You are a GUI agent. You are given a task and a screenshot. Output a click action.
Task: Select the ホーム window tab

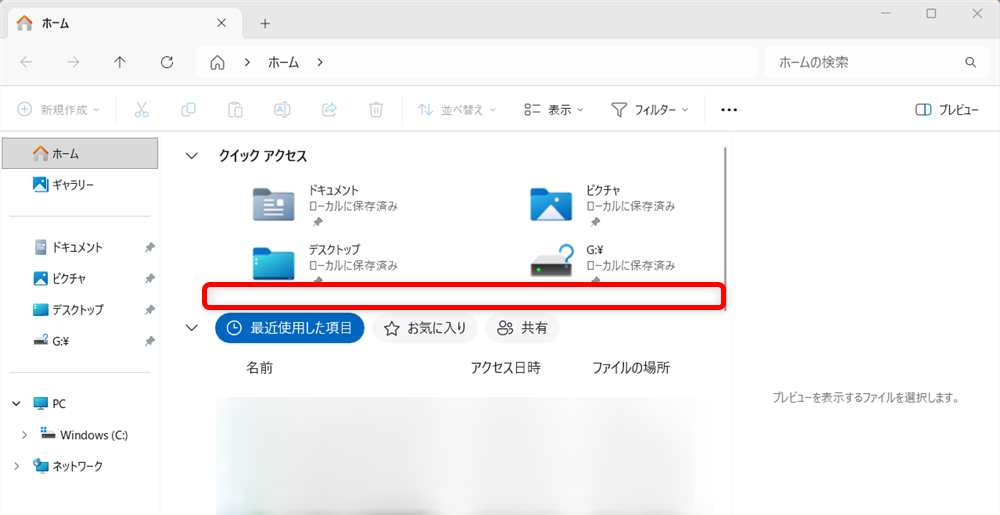[x=125, y=24]
